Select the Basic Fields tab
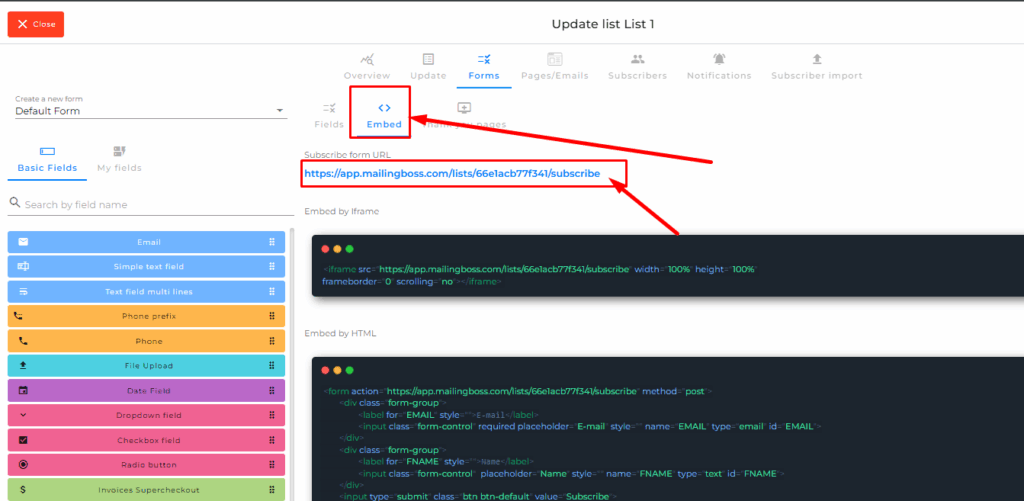Viewport: 1024px width, 501px height. point(47,159)
